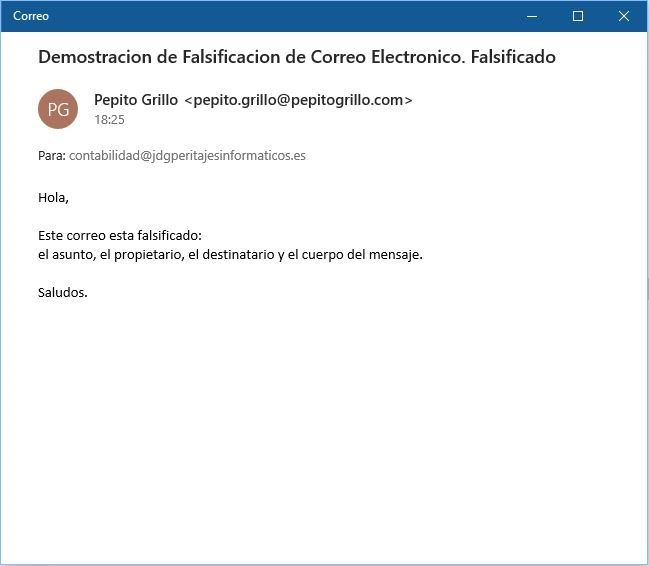Click the line Este correo esta falsificado
Screen dimensions: 649x566
[x=120, y=236]
